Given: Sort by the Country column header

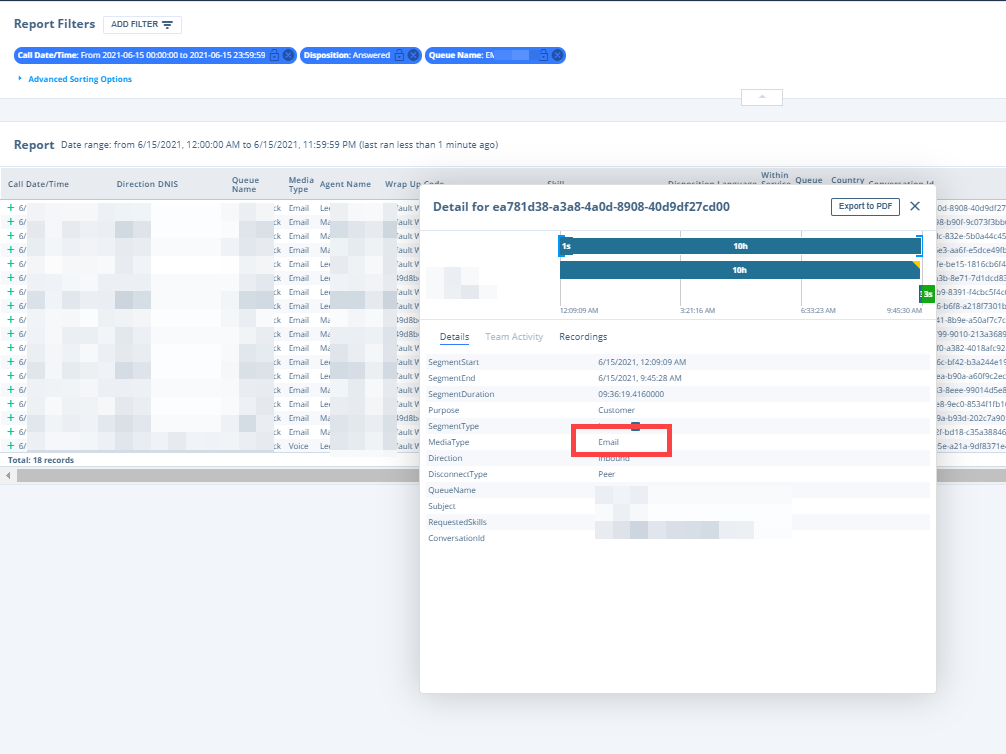Looking at the screenshot, I should pyautogui.click(x=848, y=180).
